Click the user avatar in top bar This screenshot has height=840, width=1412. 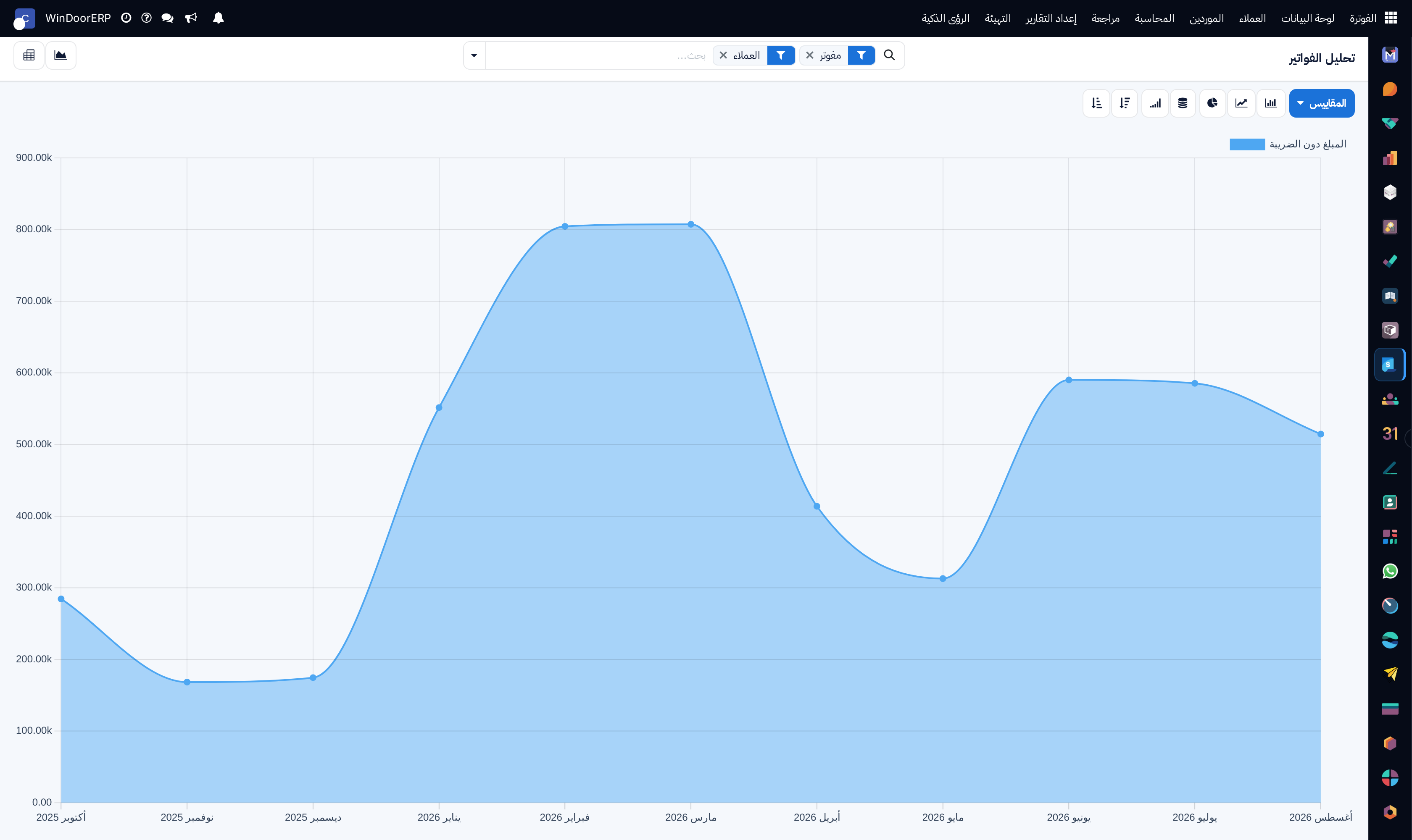click(x=24, y=18)
